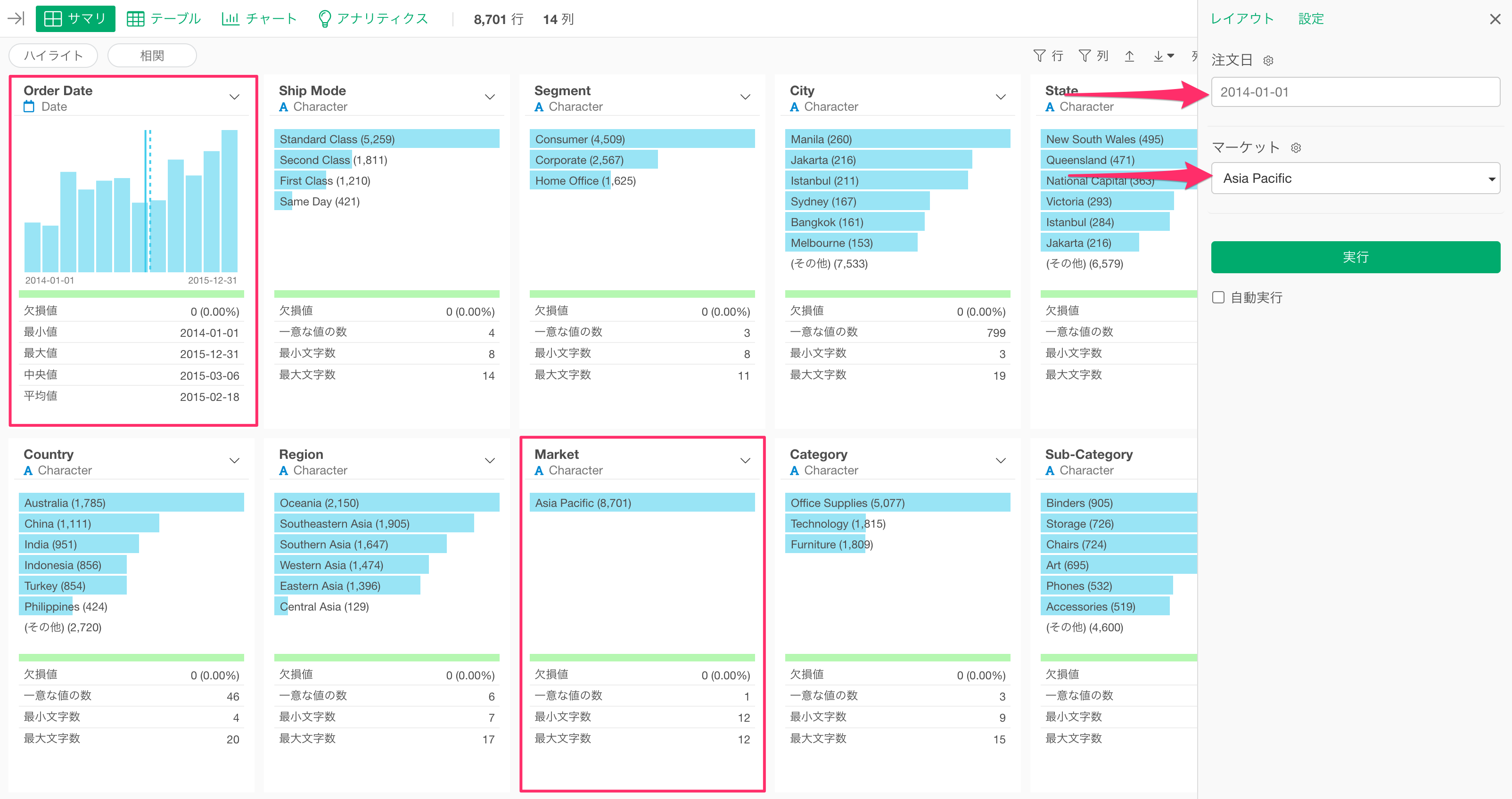Open settings gear next to 注文日
1512x799 pixels.
coord(1268,60)
